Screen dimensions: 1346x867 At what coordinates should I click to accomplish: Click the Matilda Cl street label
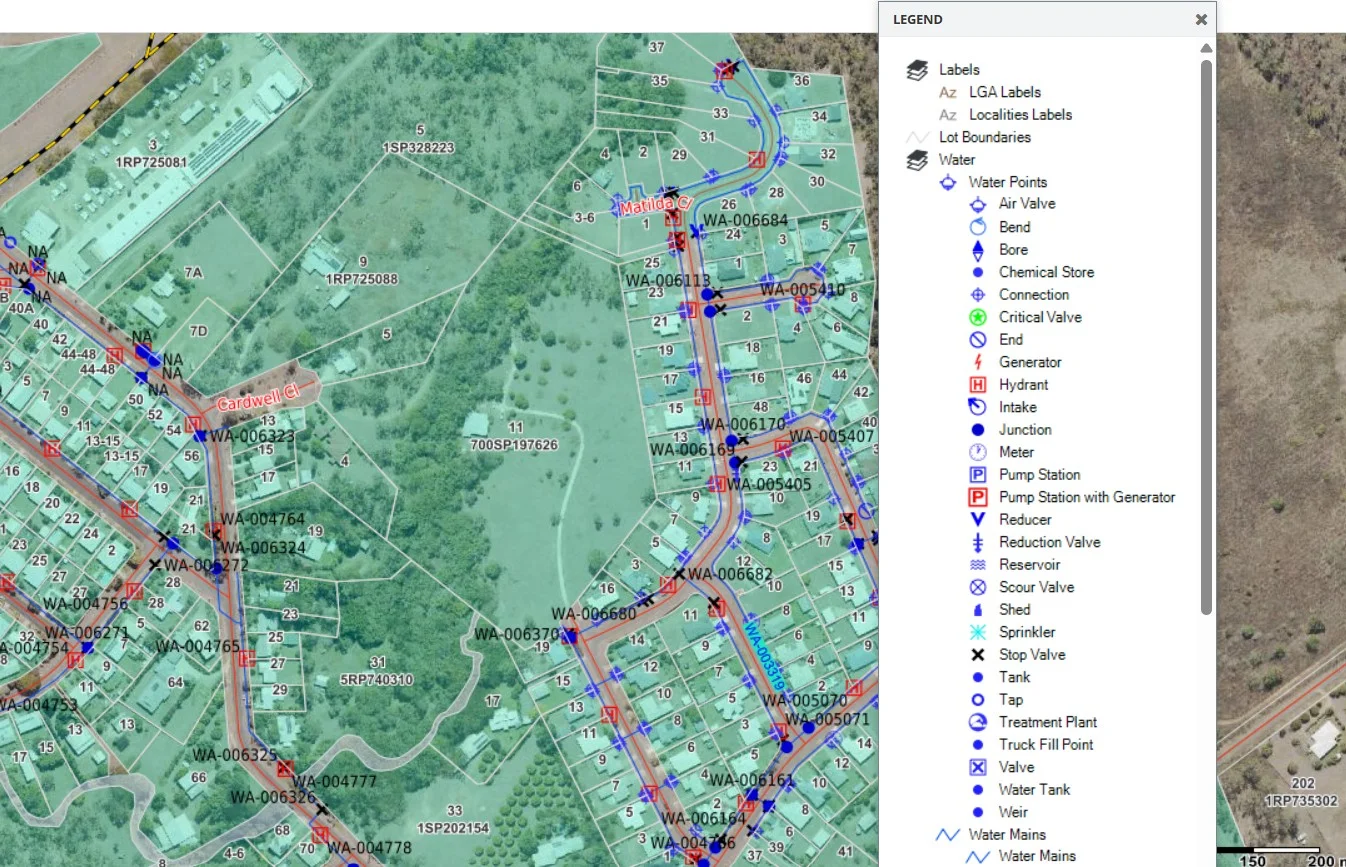tap(655, 206)
